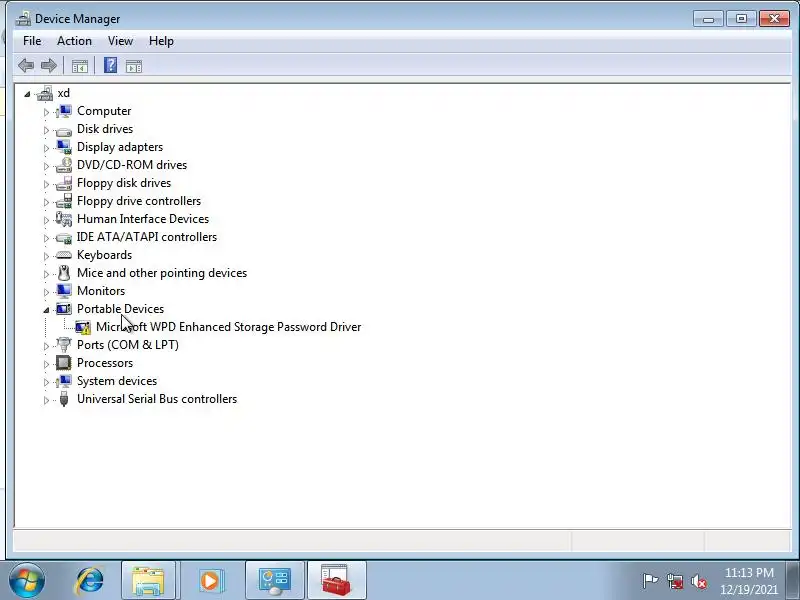Image resolution: width=800 pixels, height=600 pixels.
Task: Click the Ports (COM & LPT) icon
Action: 64,345
